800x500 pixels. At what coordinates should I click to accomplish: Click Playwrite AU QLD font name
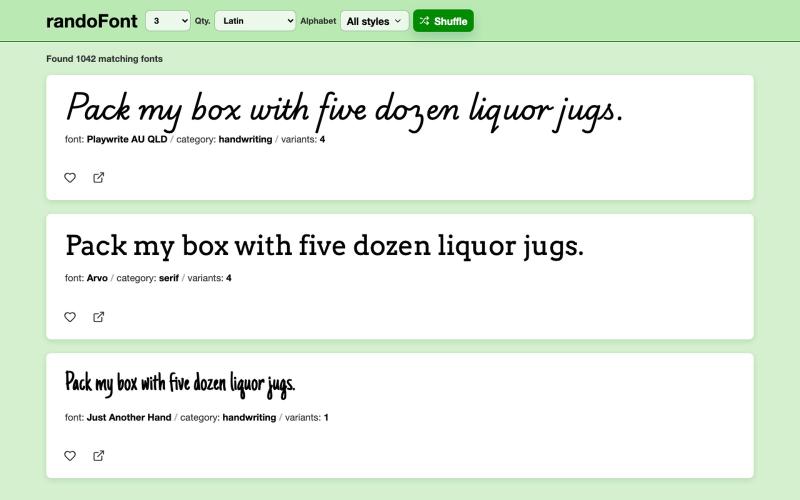[x=127, y=139]
